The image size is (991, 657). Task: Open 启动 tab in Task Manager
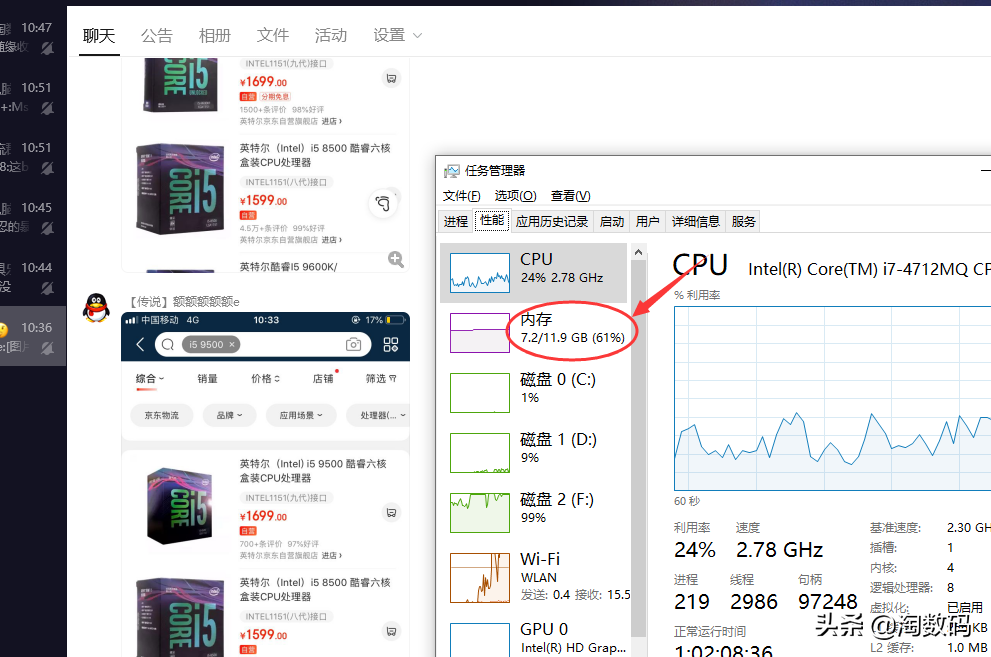coord(611,221)
